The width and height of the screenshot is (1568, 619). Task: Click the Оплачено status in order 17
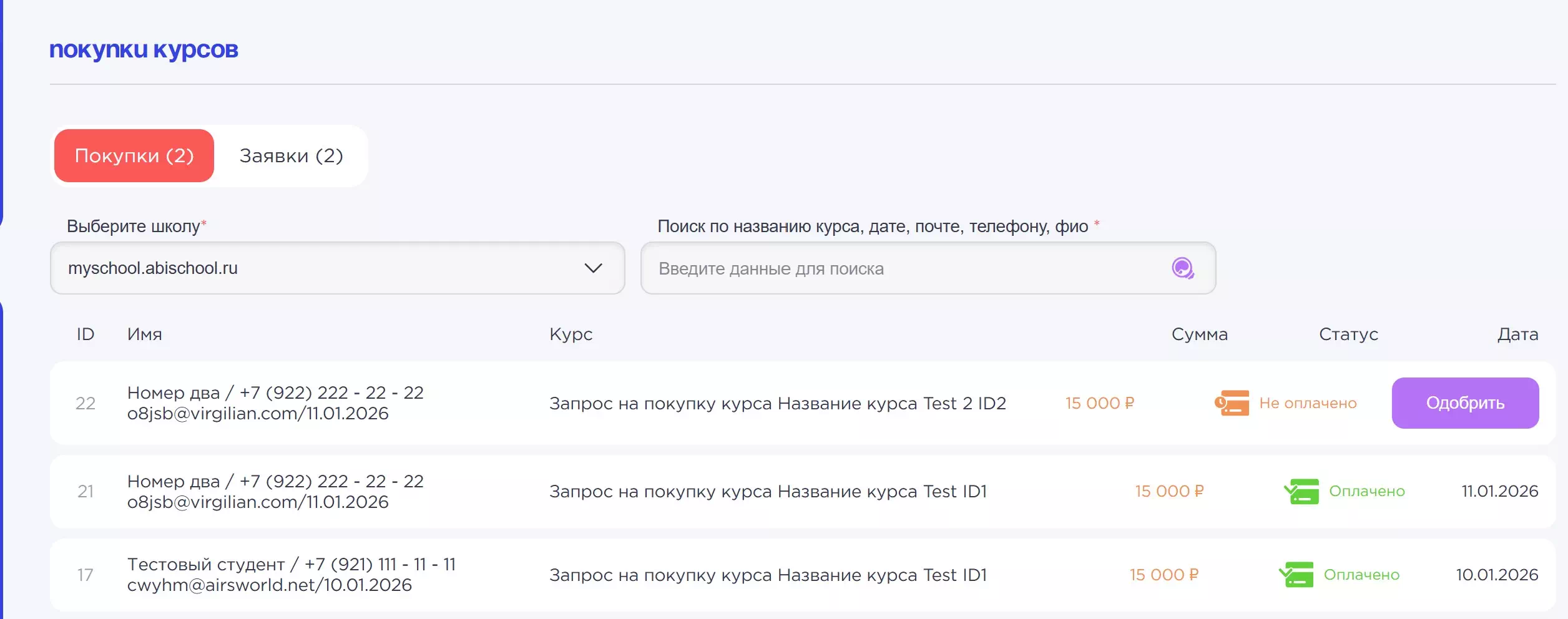point(1361,575)
